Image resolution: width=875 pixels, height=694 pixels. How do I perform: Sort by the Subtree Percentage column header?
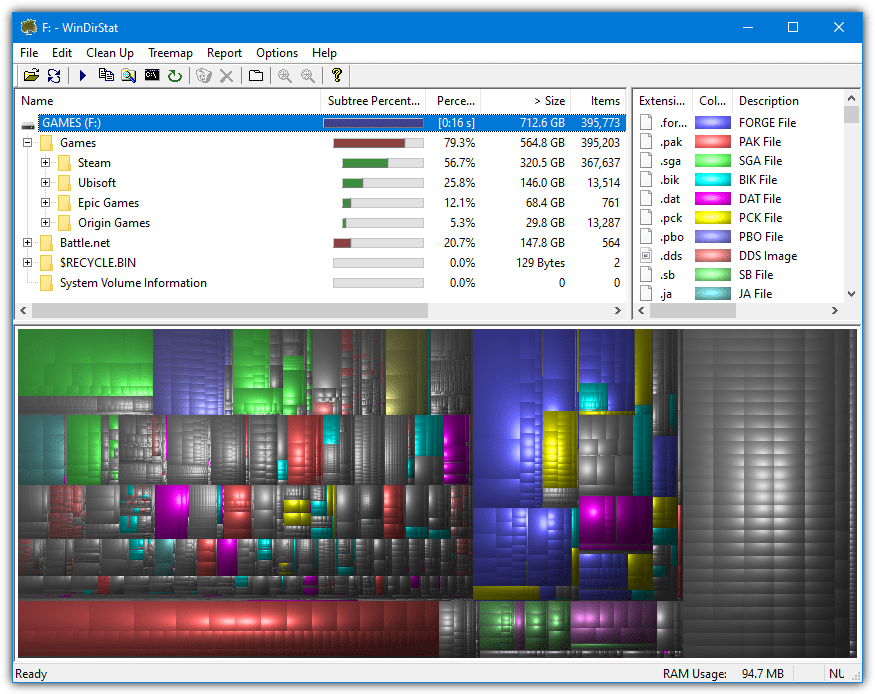pos(373,101)
